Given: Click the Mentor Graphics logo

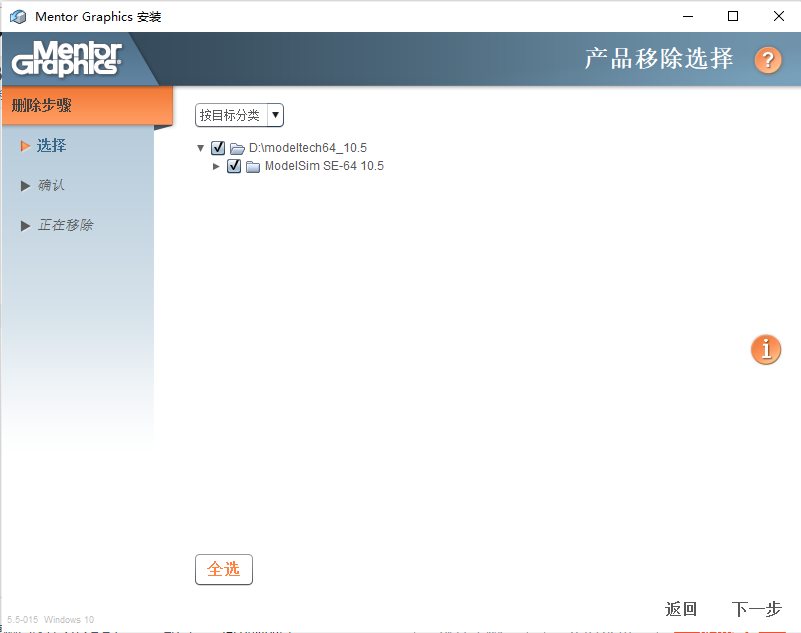Looking at the screenshot, I should [66, 58].
